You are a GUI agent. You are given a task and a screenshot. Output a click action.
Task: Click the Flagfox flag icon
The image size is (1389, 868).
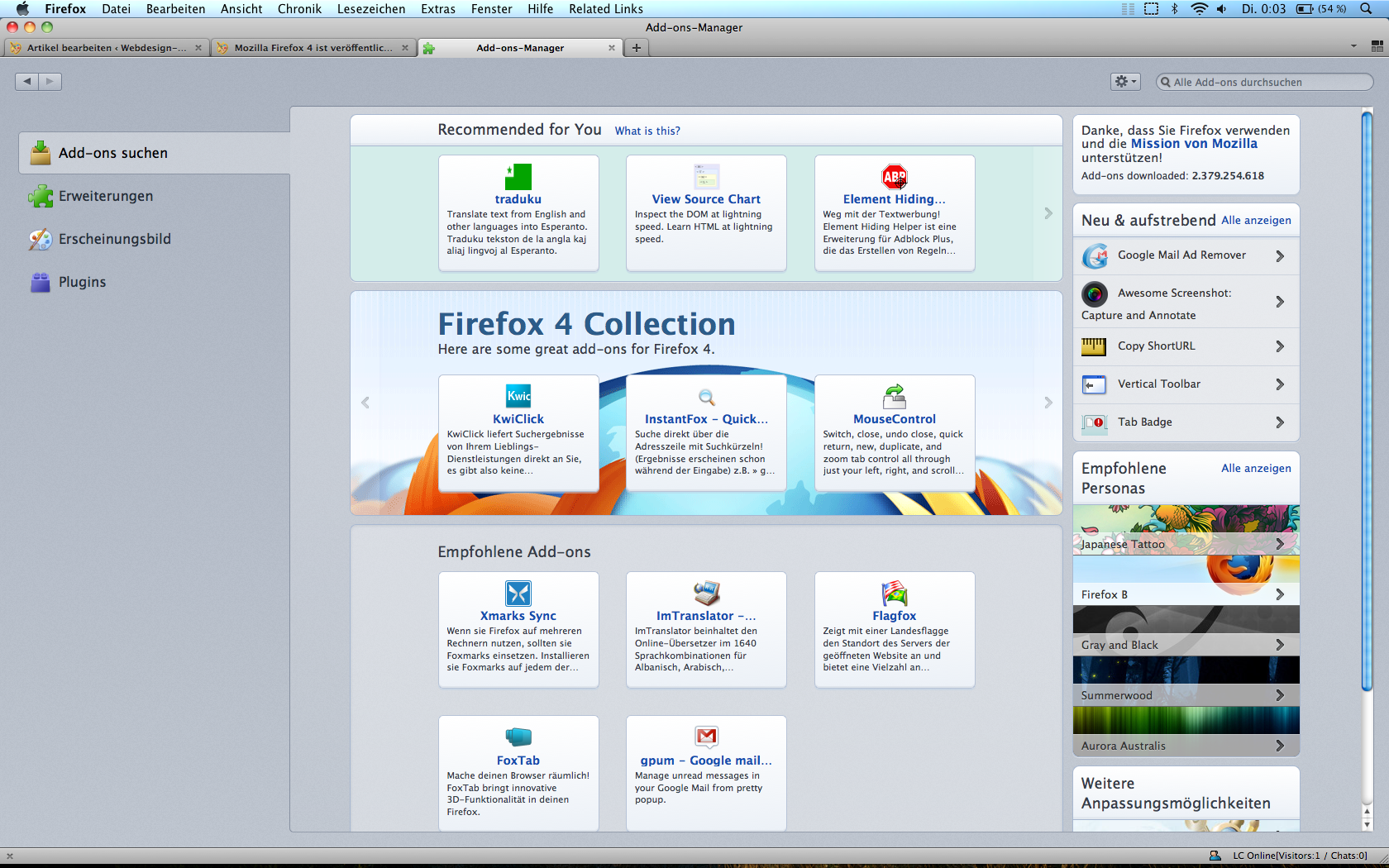pyautogui.click(x=895, y=593)
